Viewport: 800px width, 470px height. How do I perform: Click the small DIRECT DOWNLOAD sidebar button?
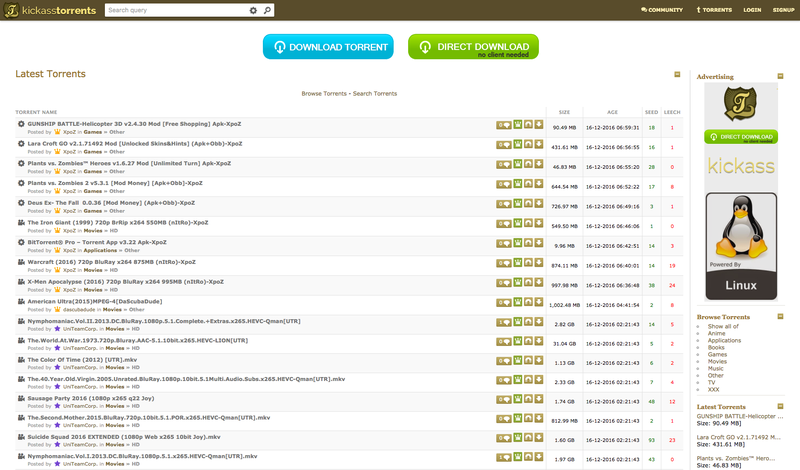pyautogui.click(x=741, y=137)
